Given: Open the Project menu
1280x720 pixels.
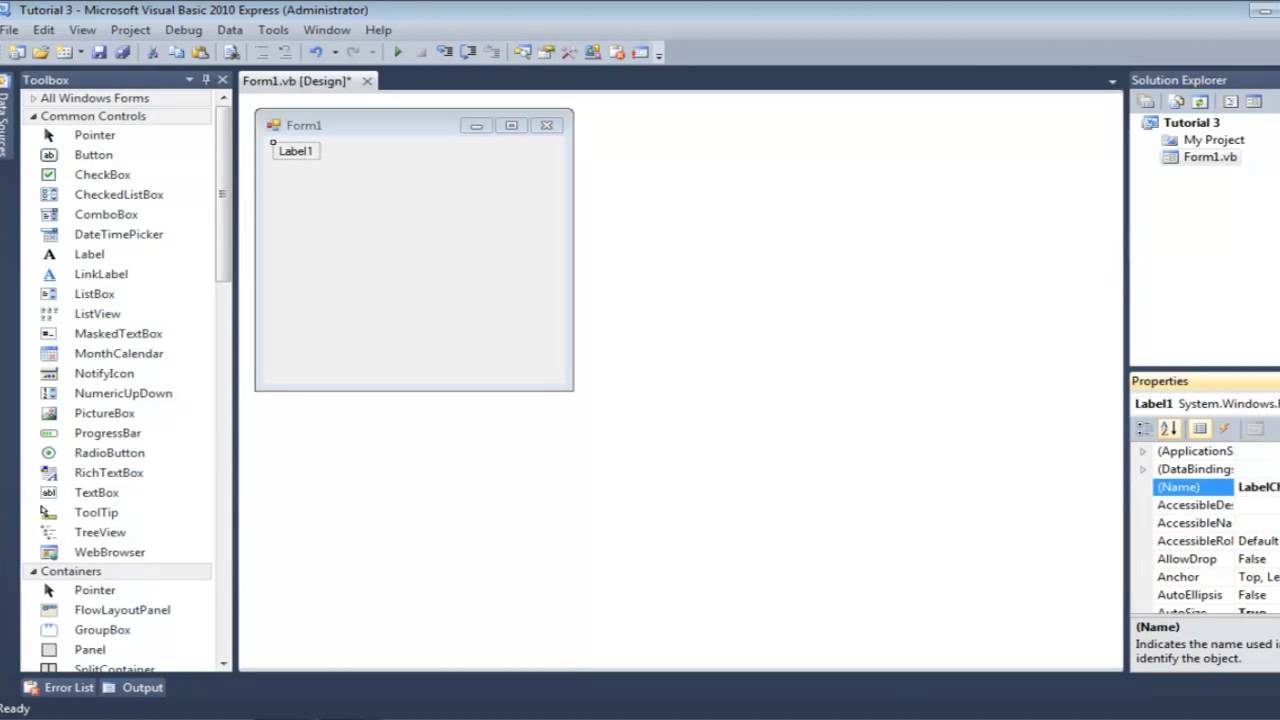Looking at the screenshot, I should tap(130, 30).
